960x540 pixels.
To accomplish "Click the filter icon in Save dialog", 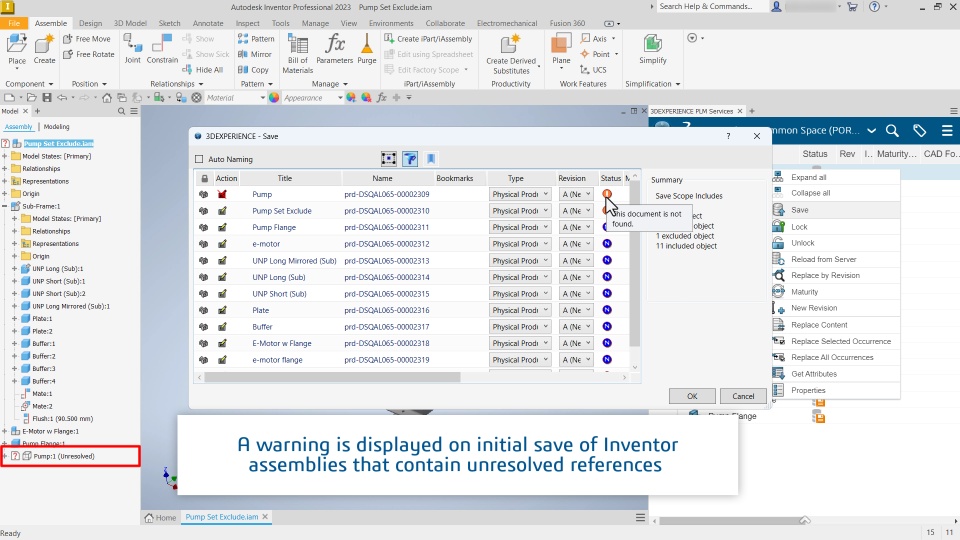I will pyautogui.click(x=410, y=159).
